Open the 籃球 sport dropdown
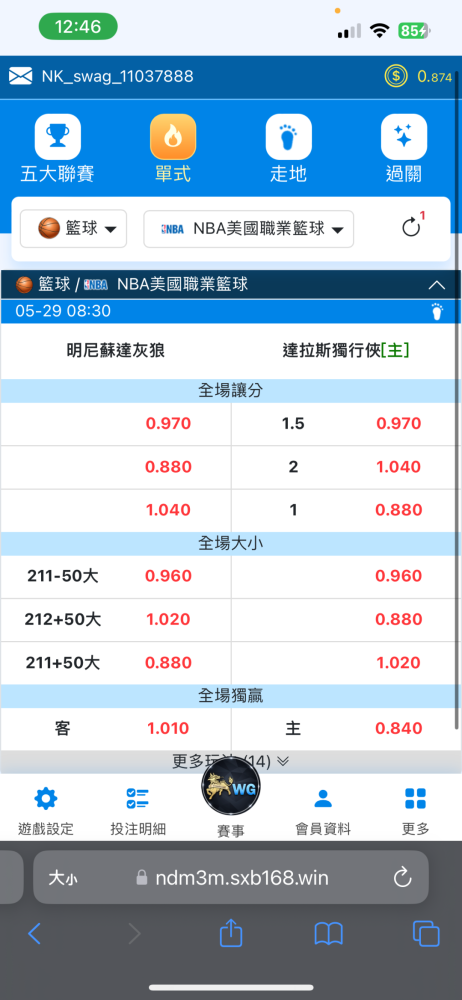Screen dimensions: 462x1000 [x=73, y=228]
